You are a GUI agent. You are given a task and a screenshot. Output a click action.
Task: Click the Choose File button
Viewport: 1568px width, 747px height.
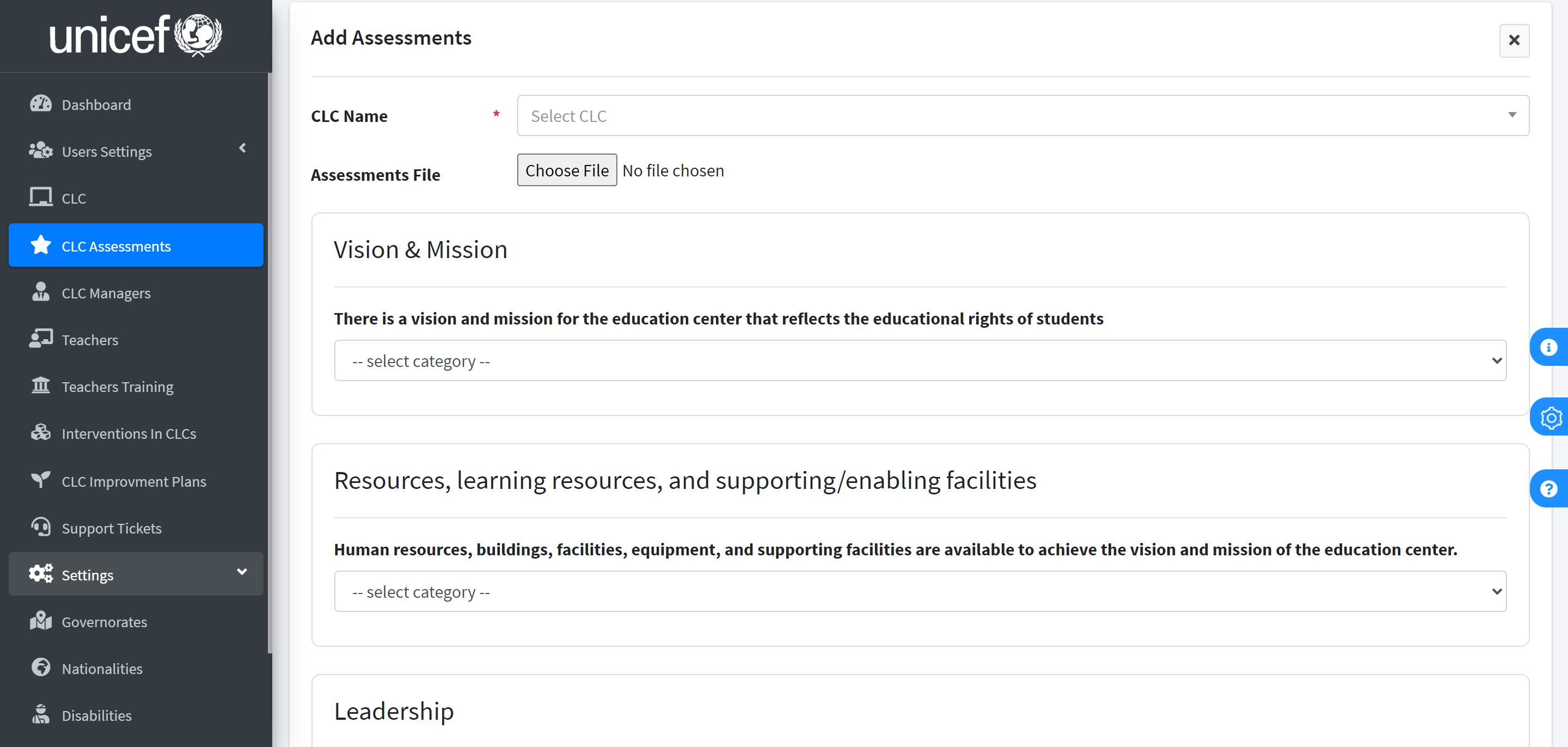(567, 170)
